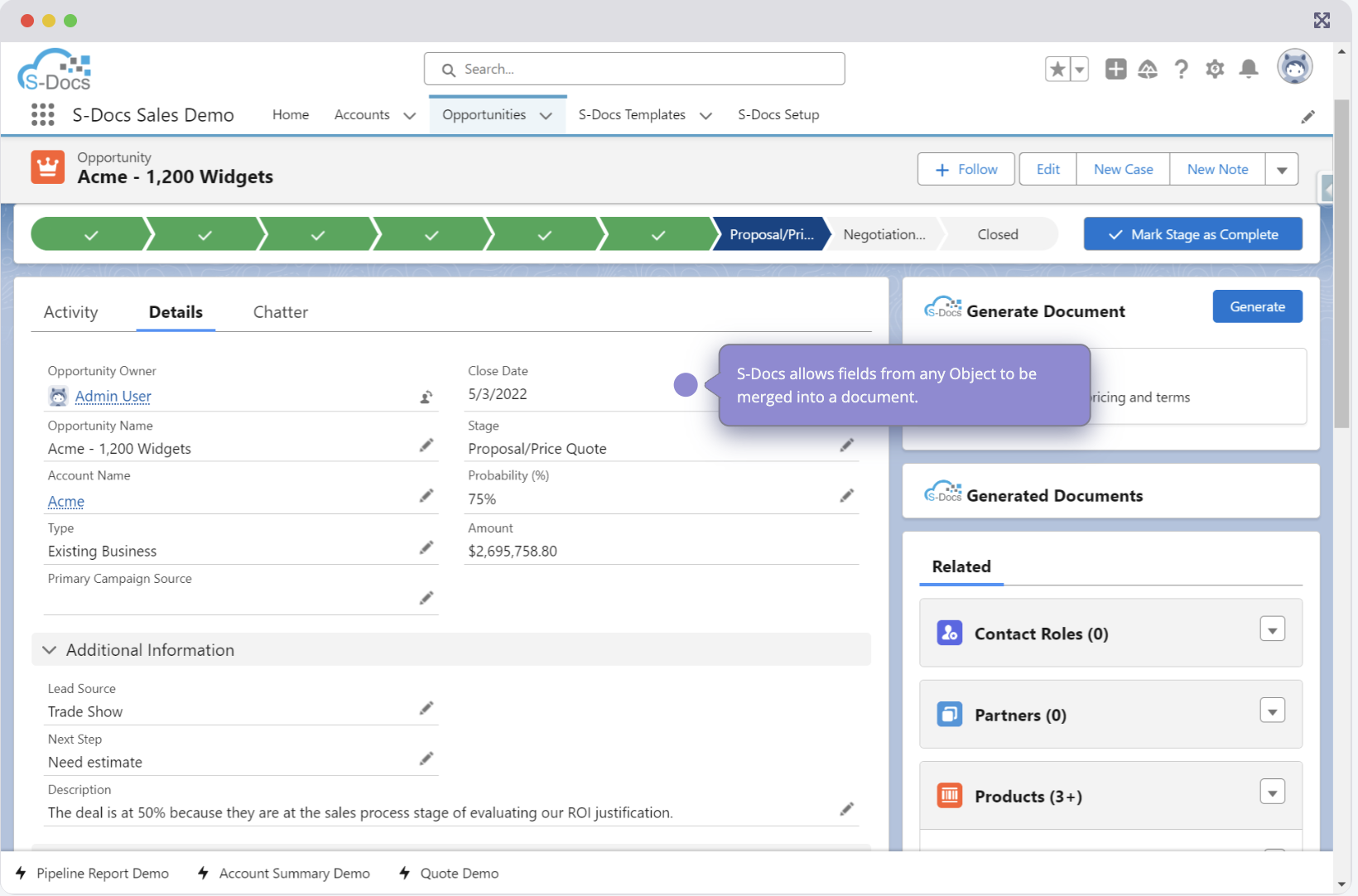This screenshot has width=1358, height=896.
Task: Click the edit navigation pencil icon
Action: (1307, 117)
